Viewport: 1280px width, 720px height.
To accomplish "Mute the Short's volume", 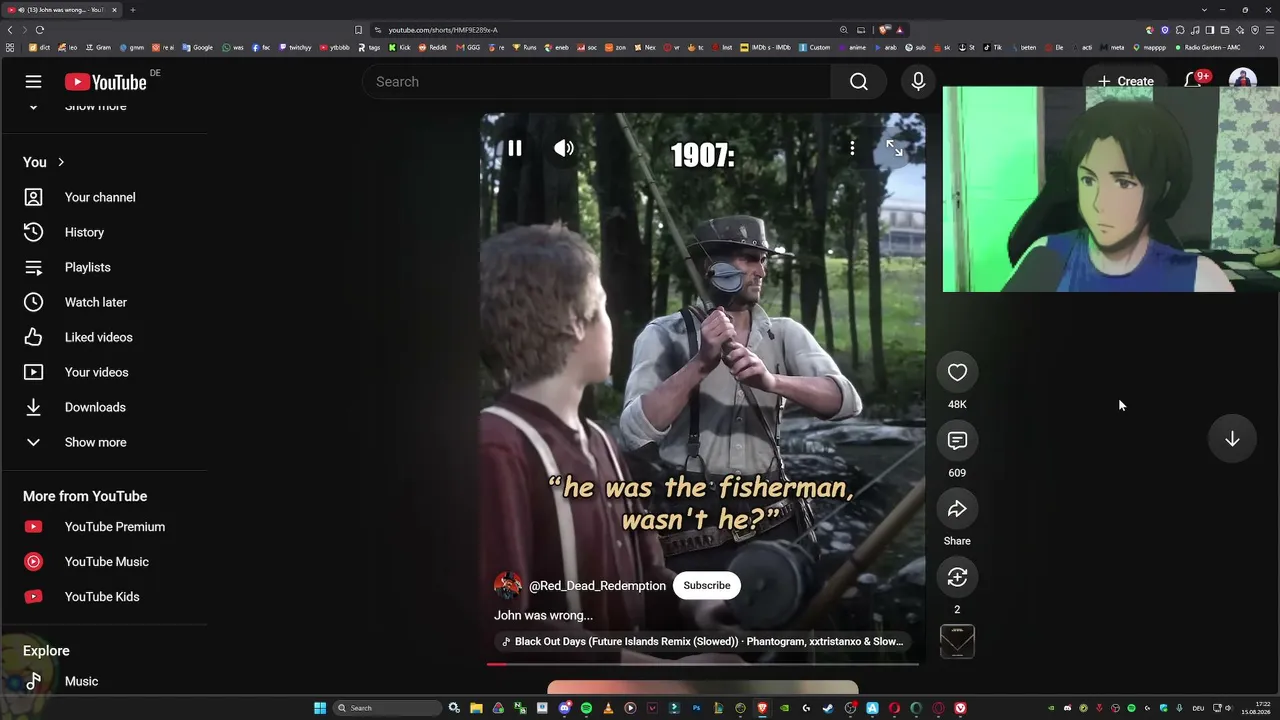I will [x=564, y=148].
